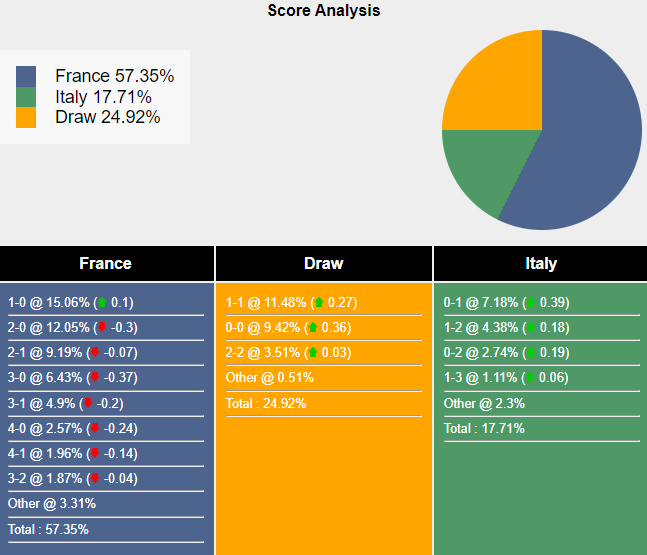
Task: Select the France column header
Action: click(105, 264)
